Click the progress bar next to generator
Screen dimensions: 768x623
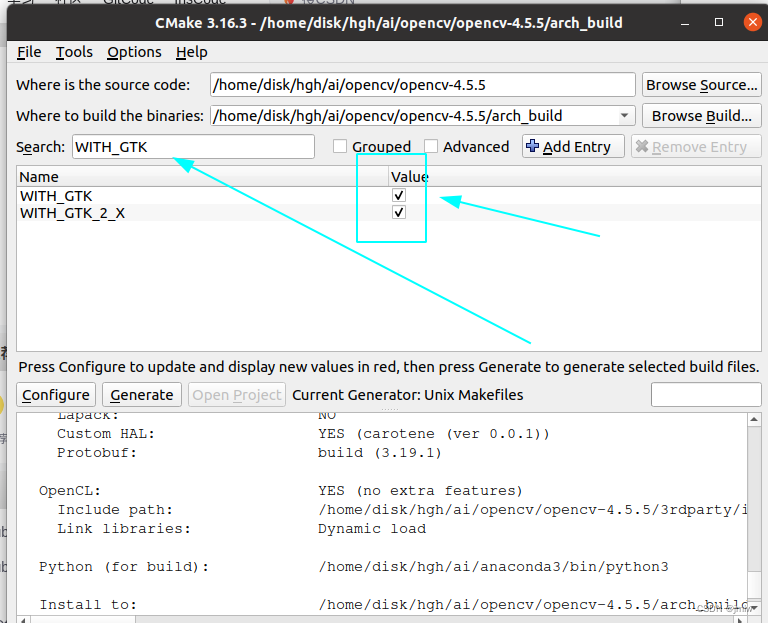pyautogui.click(x=706, y=395)
